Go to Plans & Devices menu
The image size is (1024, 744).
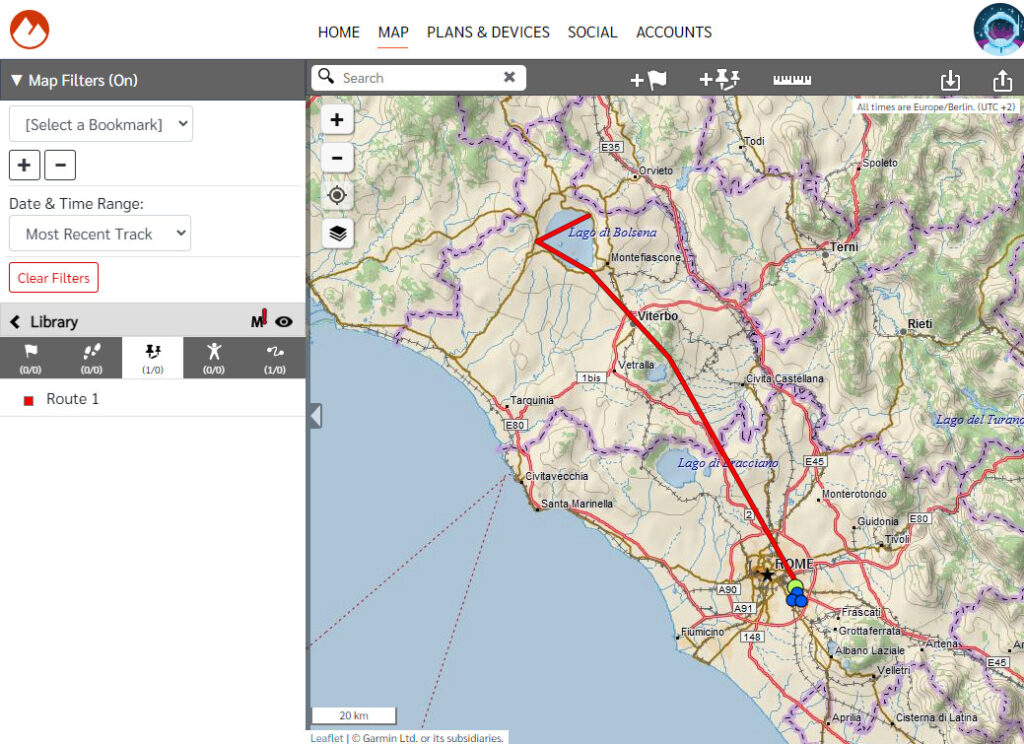488,32
